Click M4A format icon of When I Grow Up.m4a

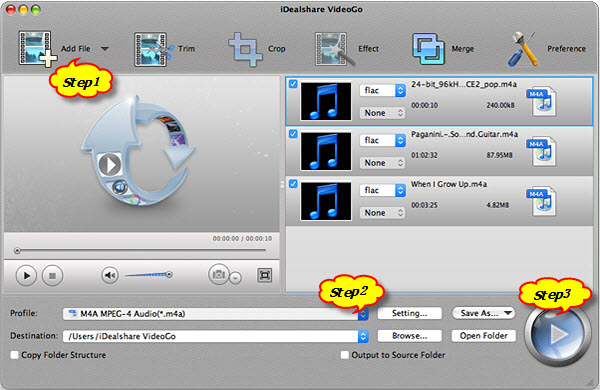(541, 201)
